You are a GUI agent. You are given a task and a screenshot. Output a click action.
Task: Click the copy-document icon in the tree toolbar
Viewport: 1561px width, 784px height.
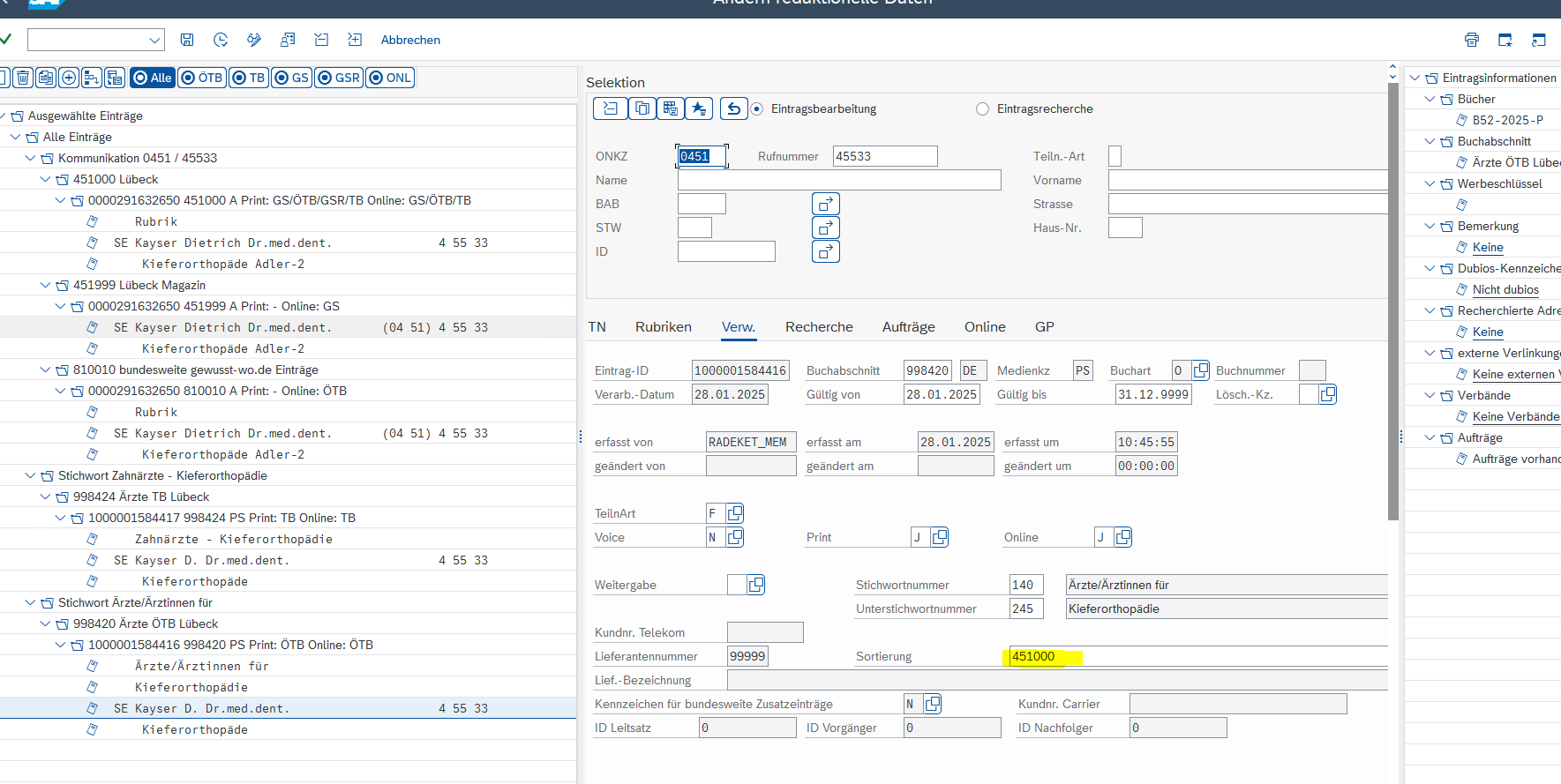(x=46, y=78)
